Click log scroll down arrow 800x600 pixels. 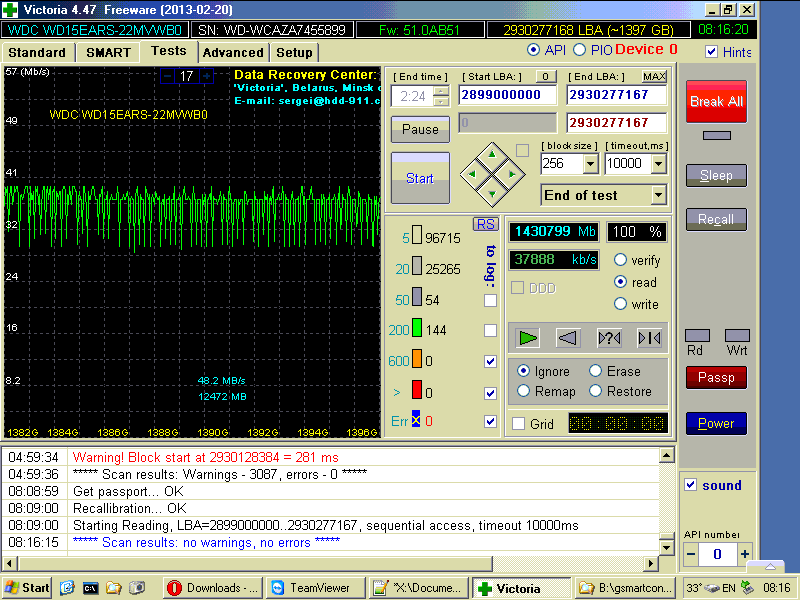[666, 548]
